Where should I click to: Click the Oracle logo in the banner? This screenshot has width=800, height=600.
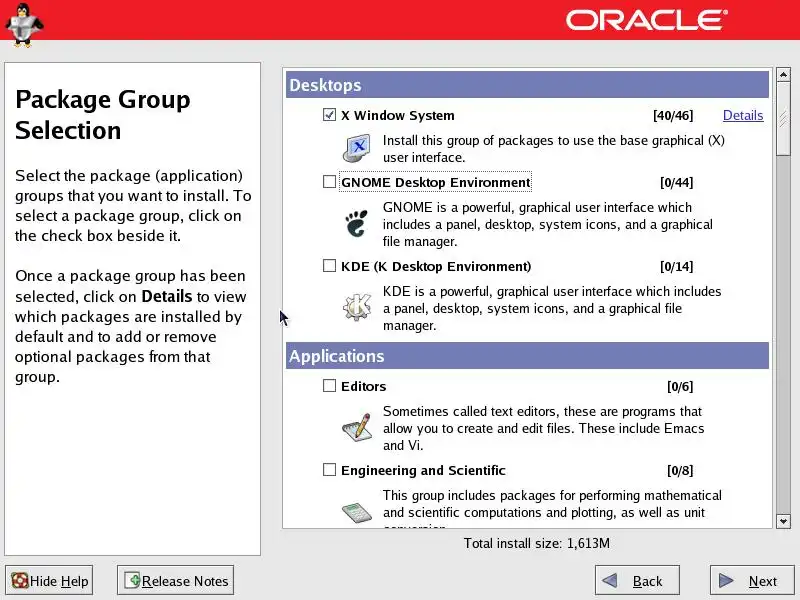646,20
